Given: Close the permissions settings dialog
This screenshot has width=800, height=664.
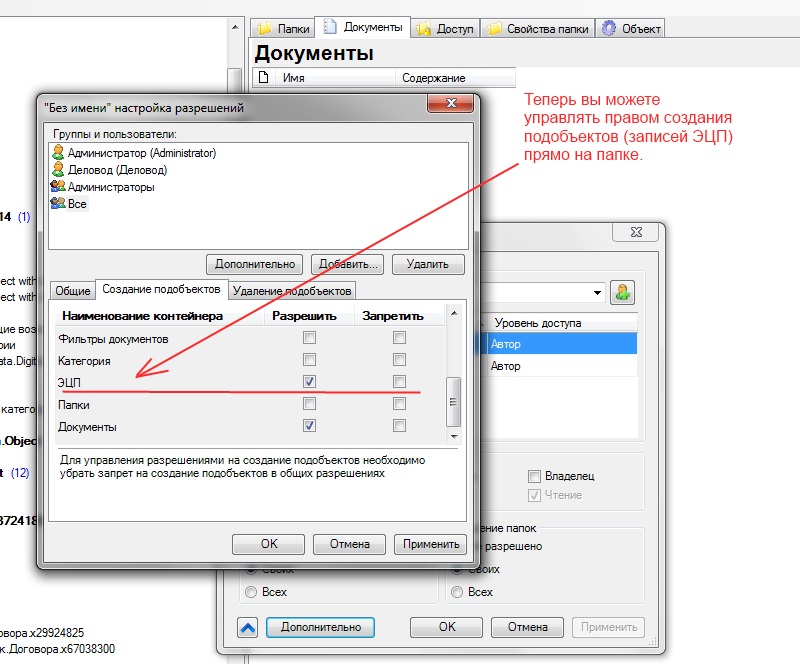Looking at the screenshot, I should coord(451,104).
